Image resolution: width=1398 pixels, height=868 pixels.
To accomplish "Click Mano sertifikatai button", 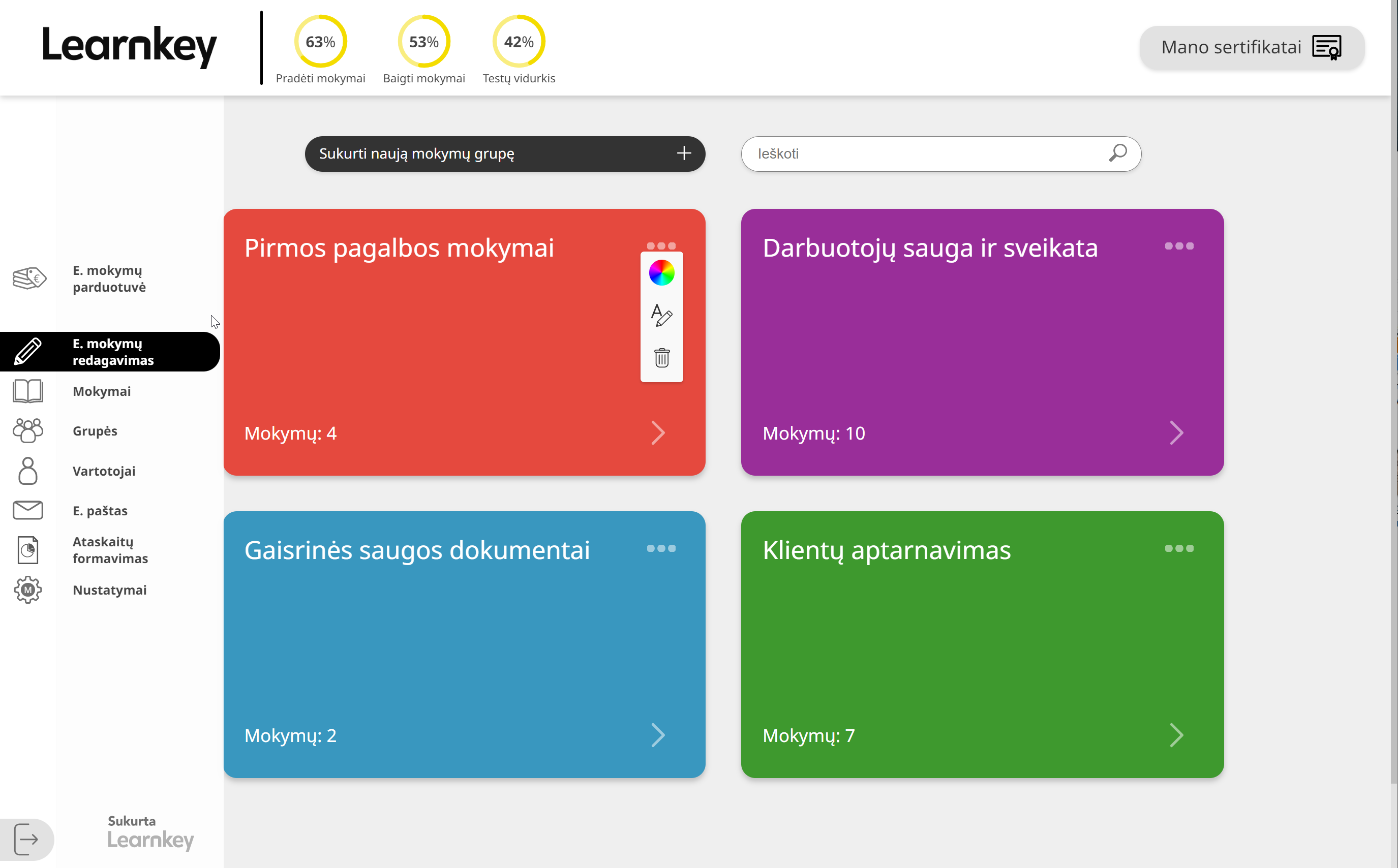I will pos(1252,47).
